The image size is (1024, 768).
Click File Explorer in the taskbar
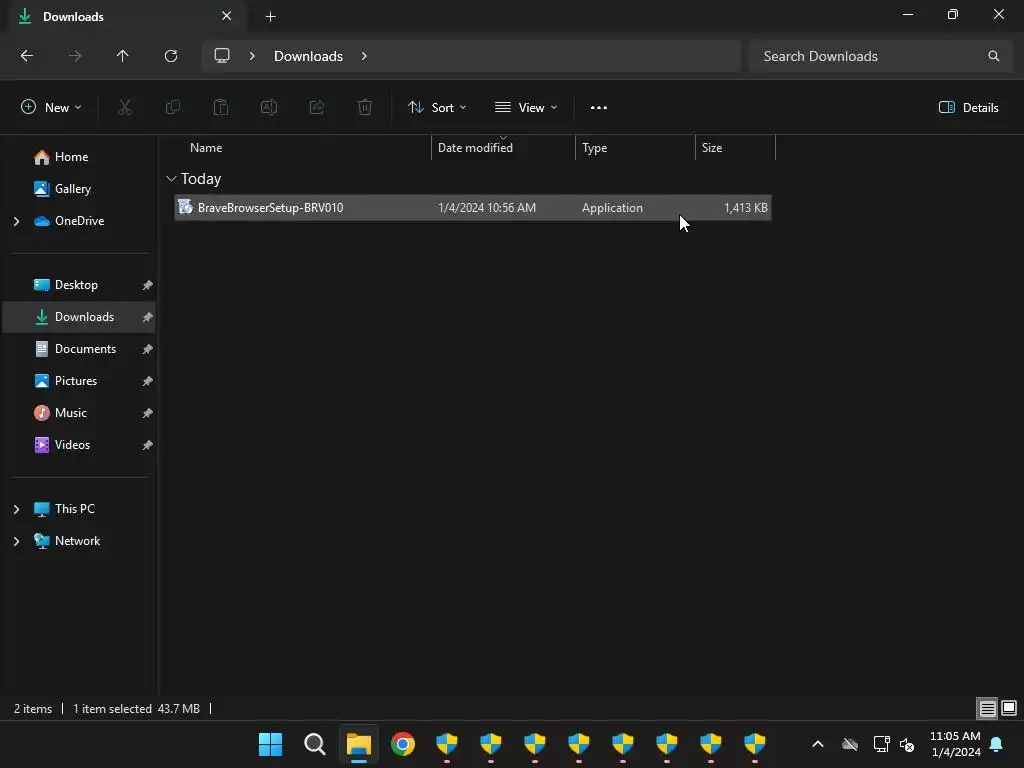pyautogui.click(x=359, y=744)
